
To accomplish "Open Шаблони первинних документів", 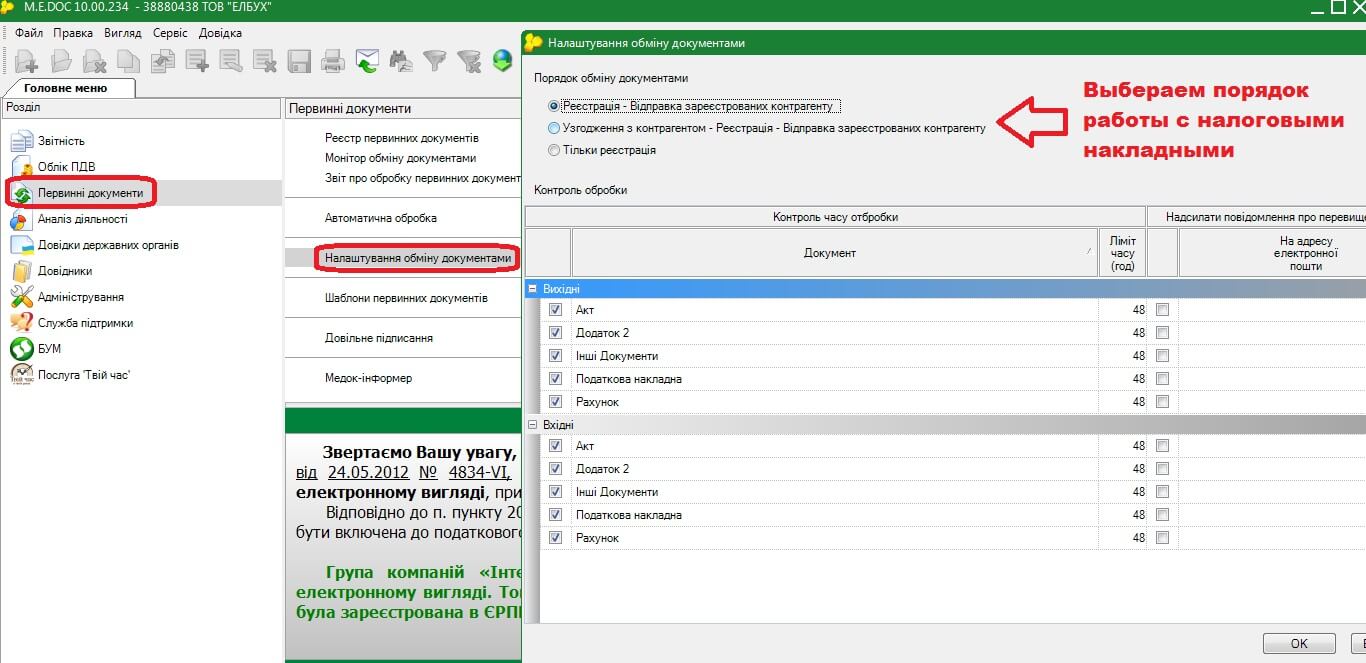I will coord(406,298).
